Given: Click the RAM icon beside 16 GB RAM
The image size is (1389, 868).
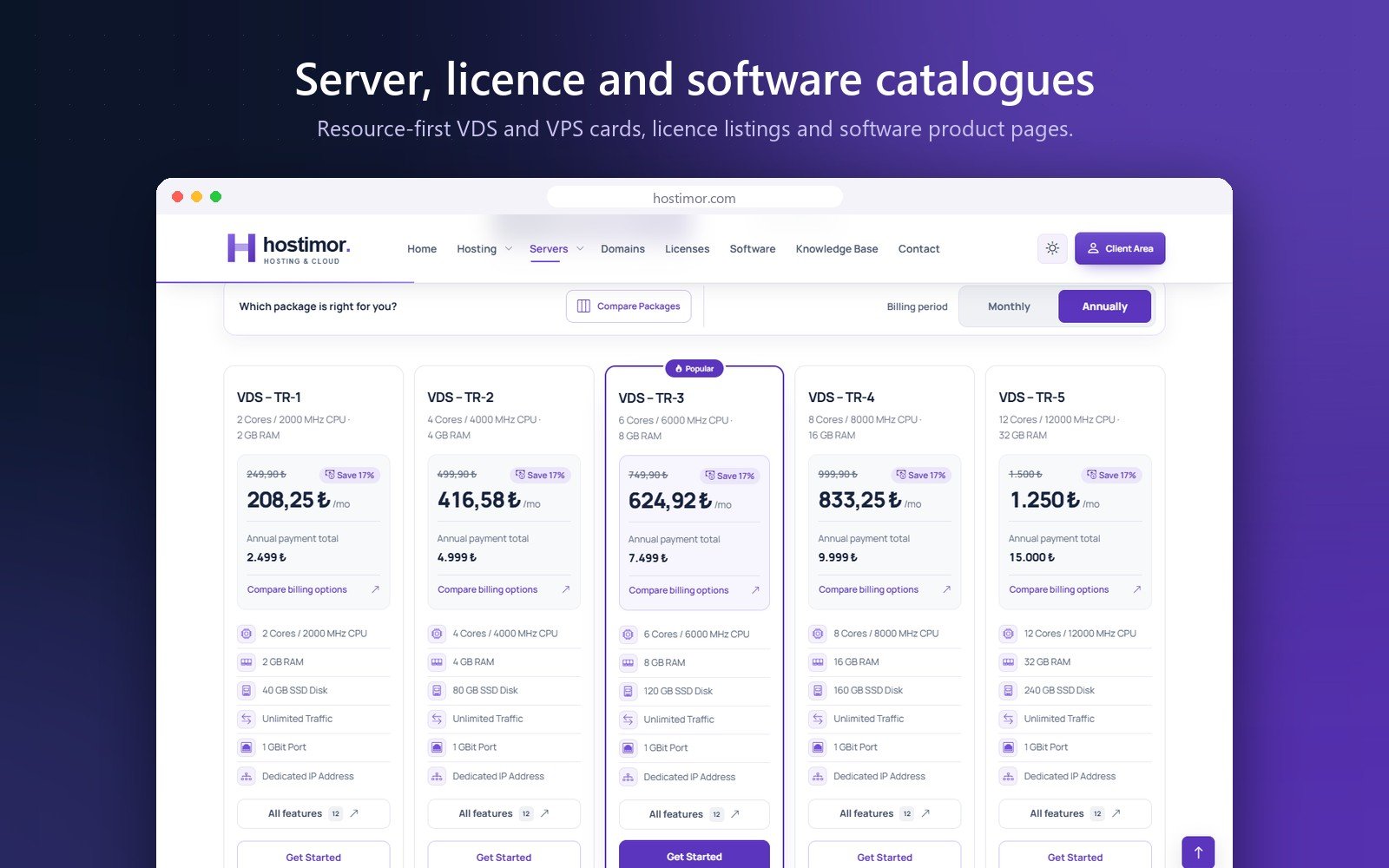Looking at the screenshot, I should click(818, 662).
